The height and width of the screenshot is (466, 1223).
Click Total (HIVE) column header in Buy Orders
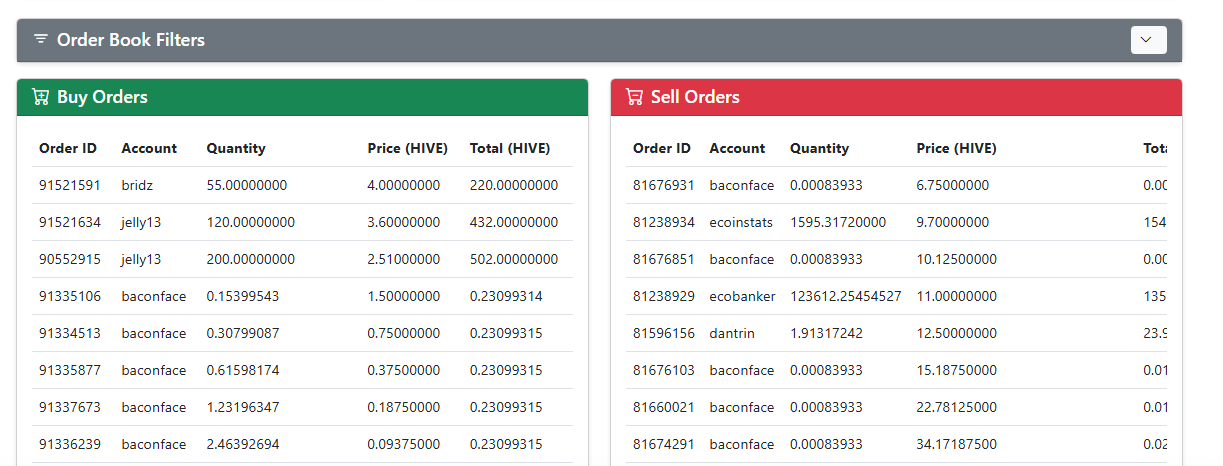(510, 148)
